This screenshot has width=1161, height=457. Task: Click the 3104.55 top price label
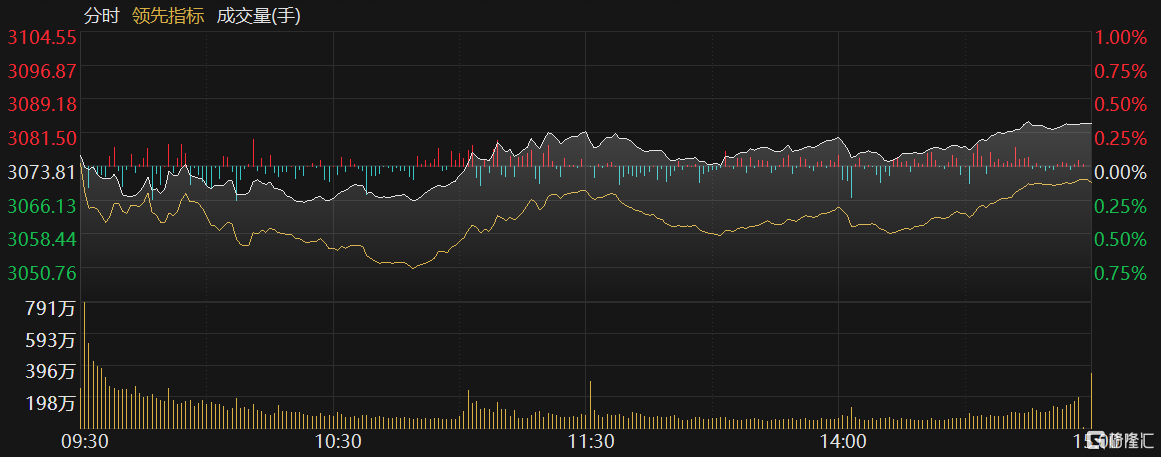pyautogui.click(x=41, y=38)
